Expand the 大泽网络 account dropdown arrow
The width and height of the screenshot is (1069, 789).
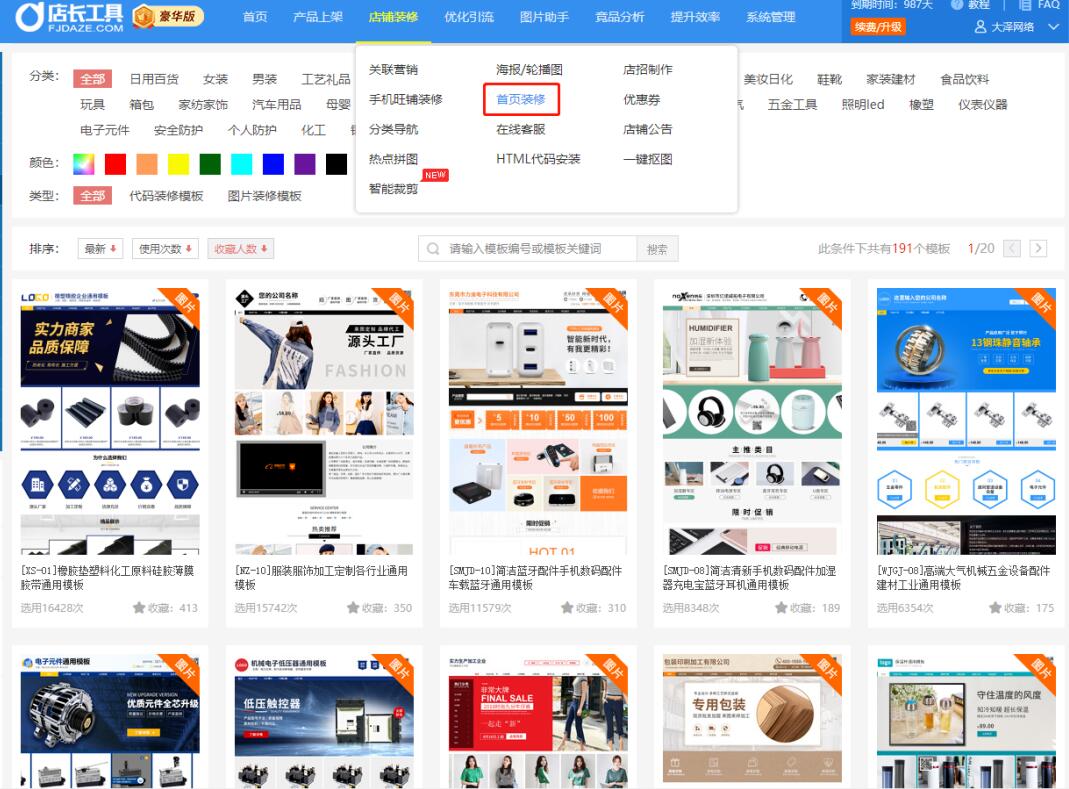click(1053, 27)
